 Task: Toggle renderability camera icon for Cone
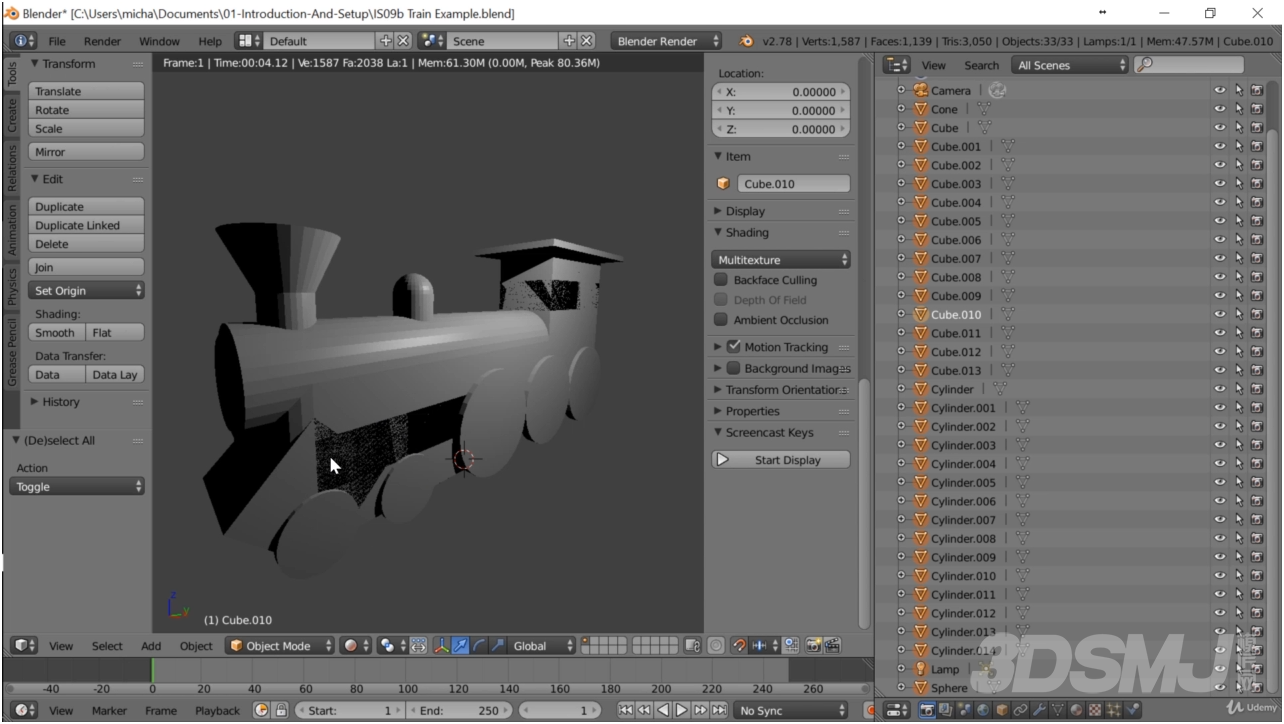point(1257,109)
